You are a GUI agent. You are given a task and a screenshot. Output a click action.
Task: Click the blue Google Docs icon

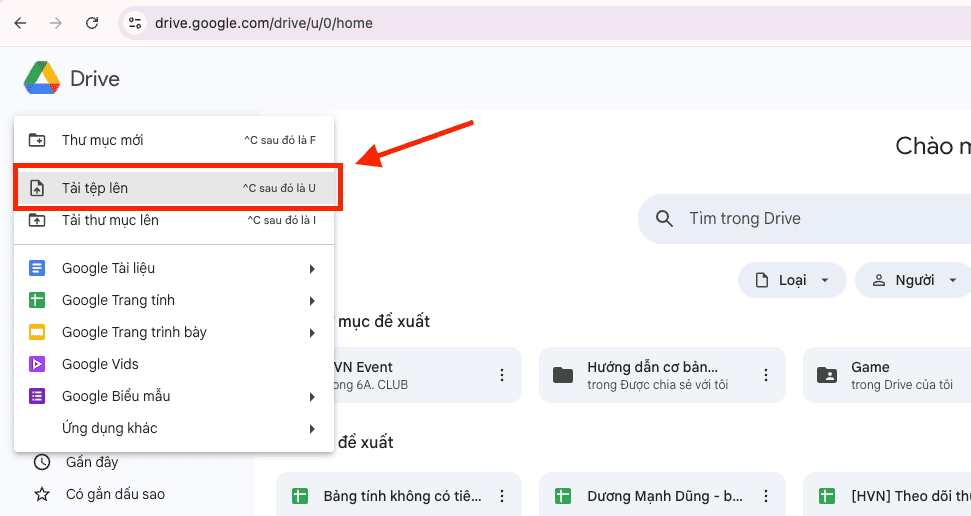37,268
